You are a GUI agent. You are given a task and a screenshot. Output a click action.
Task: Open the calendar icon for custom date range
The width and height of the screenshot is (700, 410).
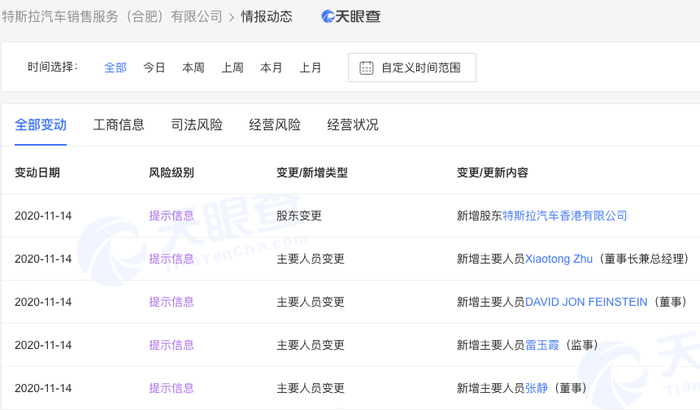(366, 68)
